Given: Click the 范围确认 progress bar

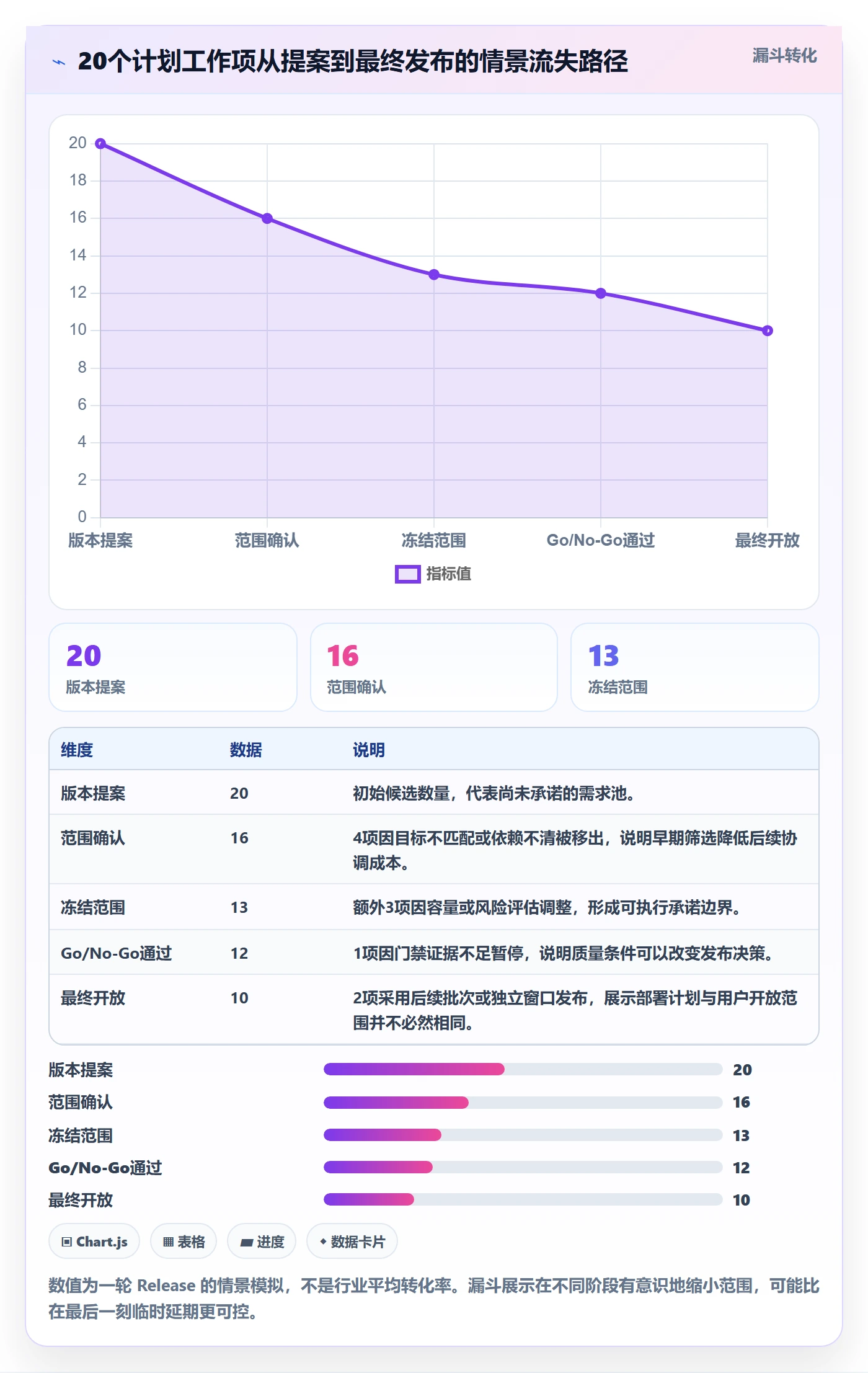Looking at the screenshot, I should click(x=523, y=1103).
